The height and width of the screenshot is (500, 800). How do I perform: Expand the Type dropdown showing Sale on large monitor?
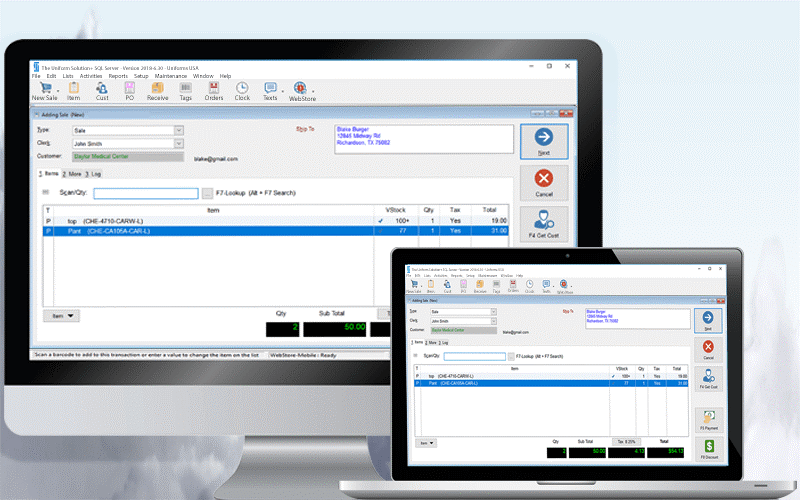pos(179,131)
